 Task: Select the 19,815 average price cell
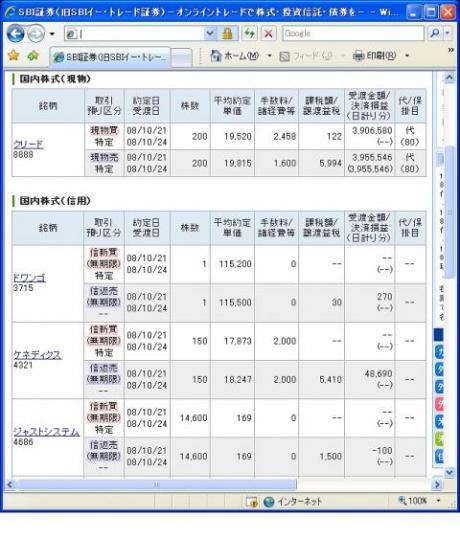(x=233, y=163)
